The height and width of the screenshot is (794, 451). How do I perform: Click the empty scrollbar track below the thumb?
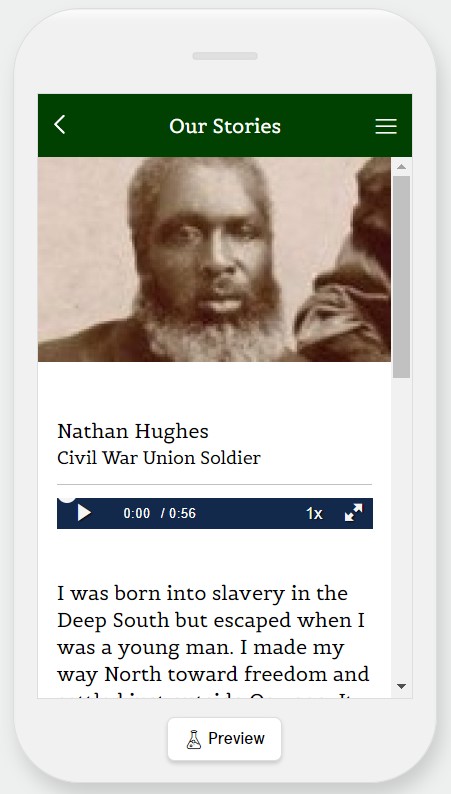(x=401, y=529)
